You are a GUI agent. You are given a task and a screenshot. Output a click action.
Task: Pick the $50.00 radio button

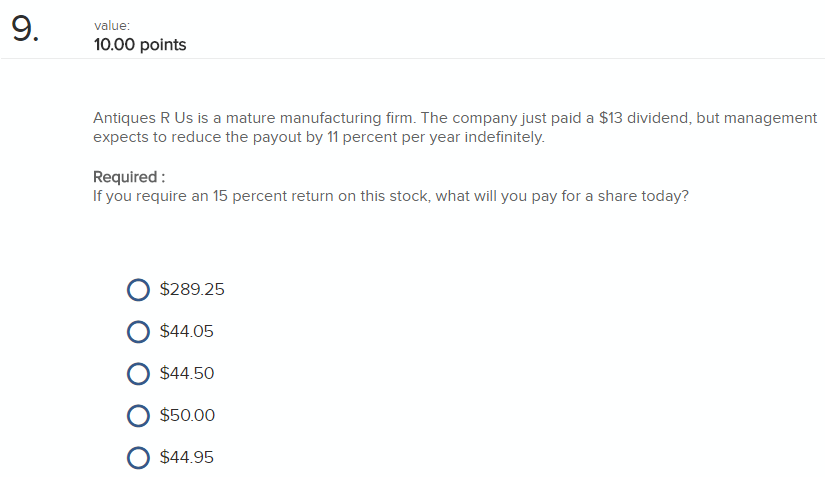(x=138, y=416)
